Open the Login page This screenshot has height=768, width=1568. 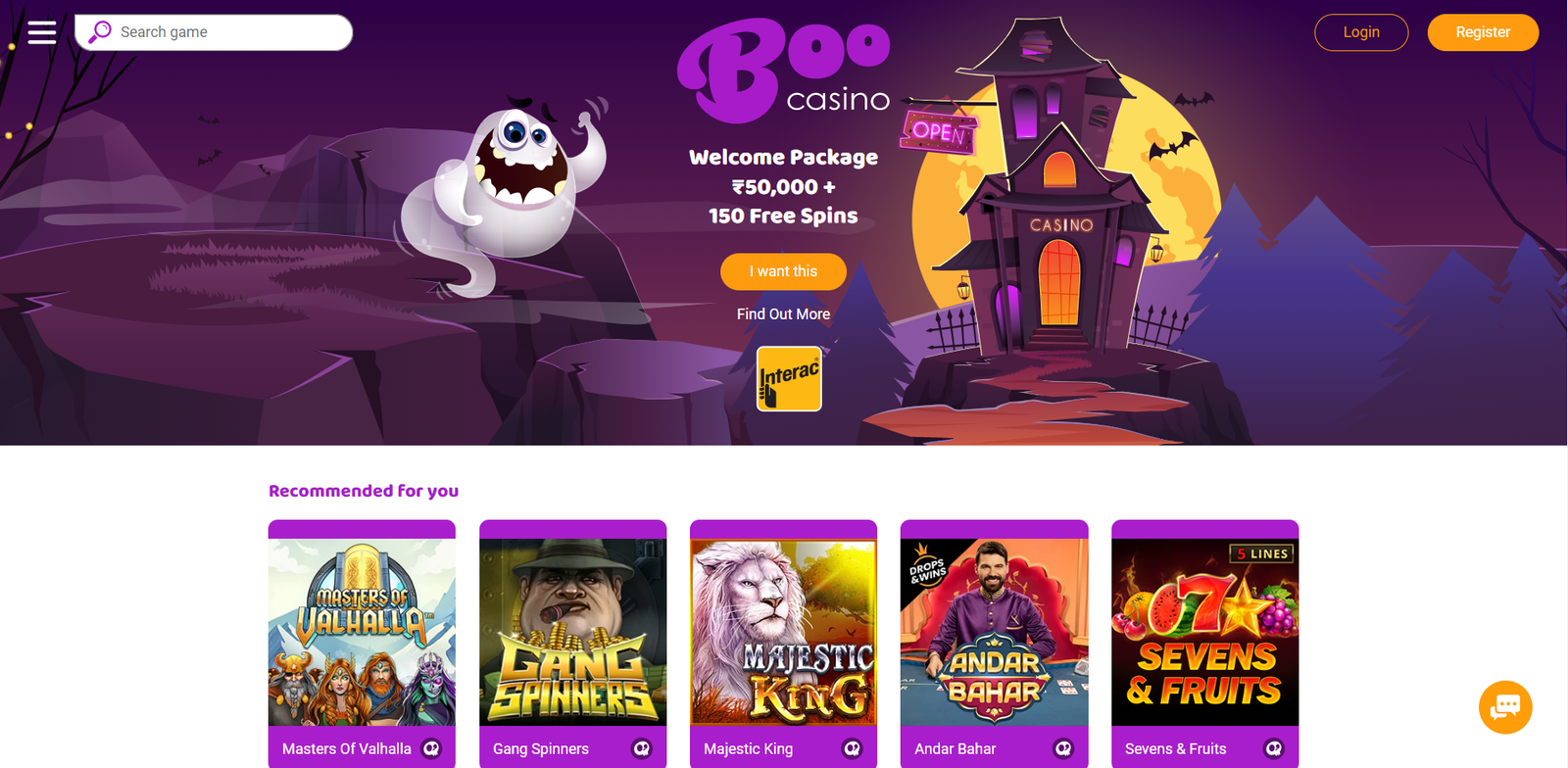point(1361,32)
